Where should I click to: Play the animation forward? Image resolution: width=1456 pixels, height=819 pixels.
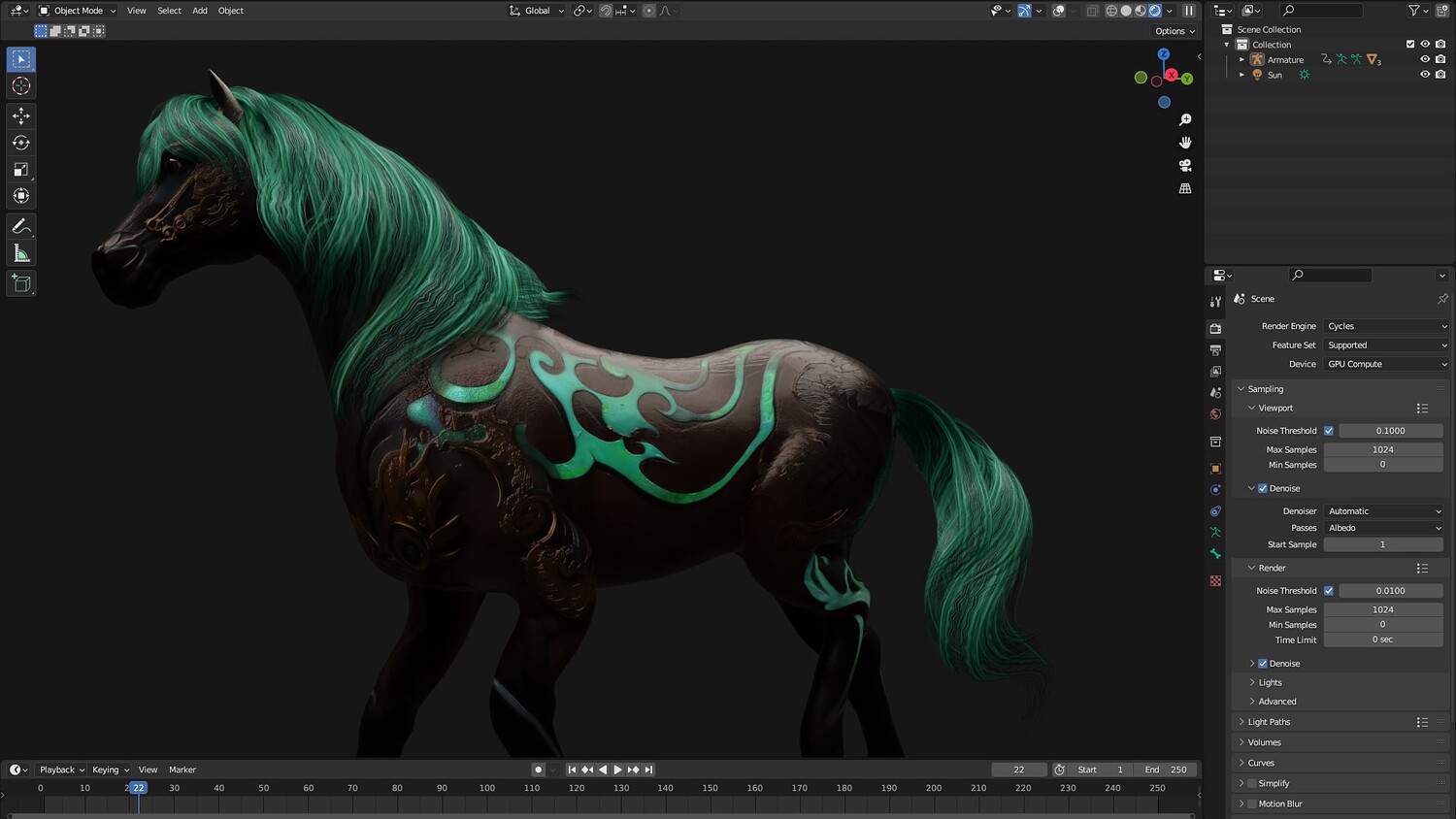(x=618, y=770)
